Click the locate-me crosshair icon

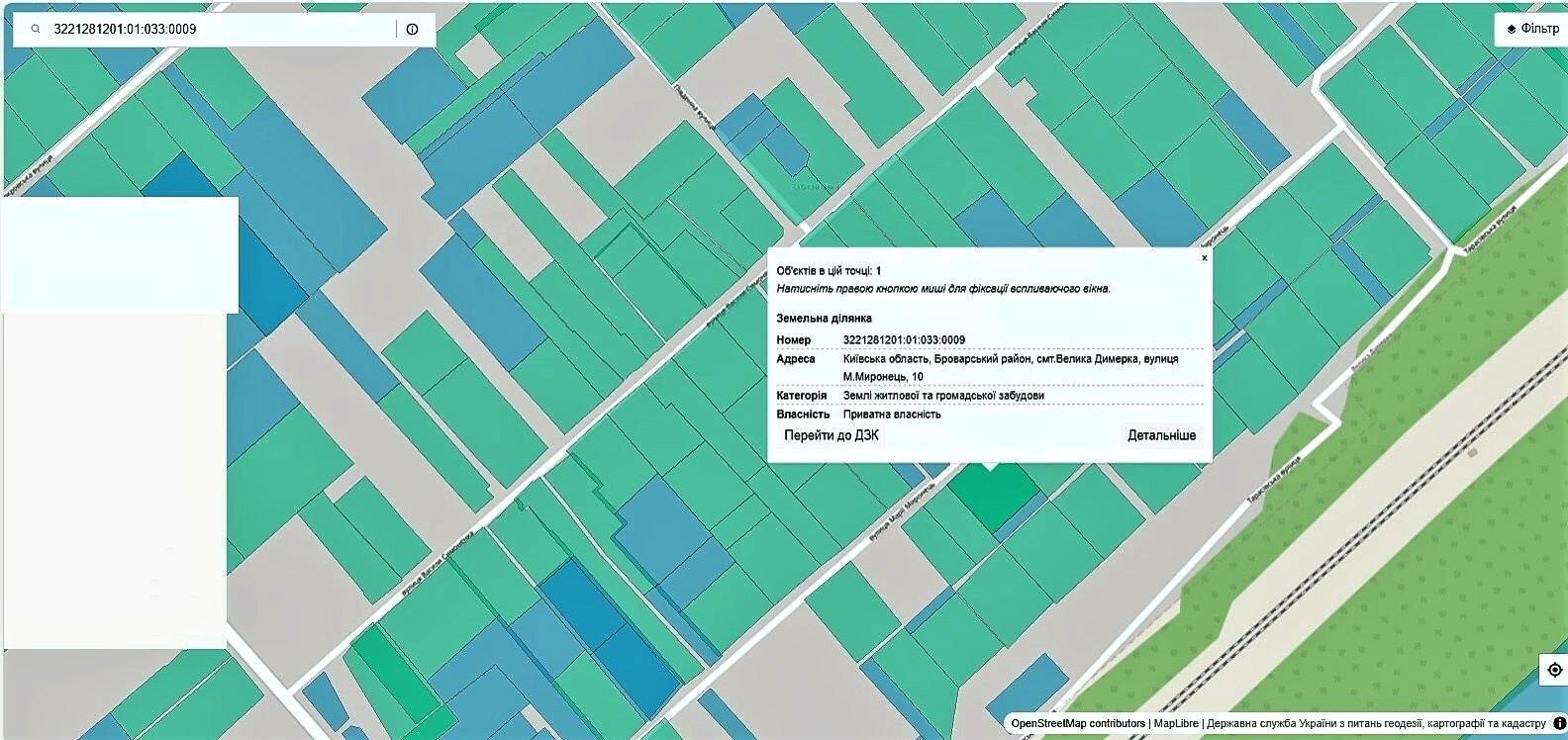point(1554,670)
